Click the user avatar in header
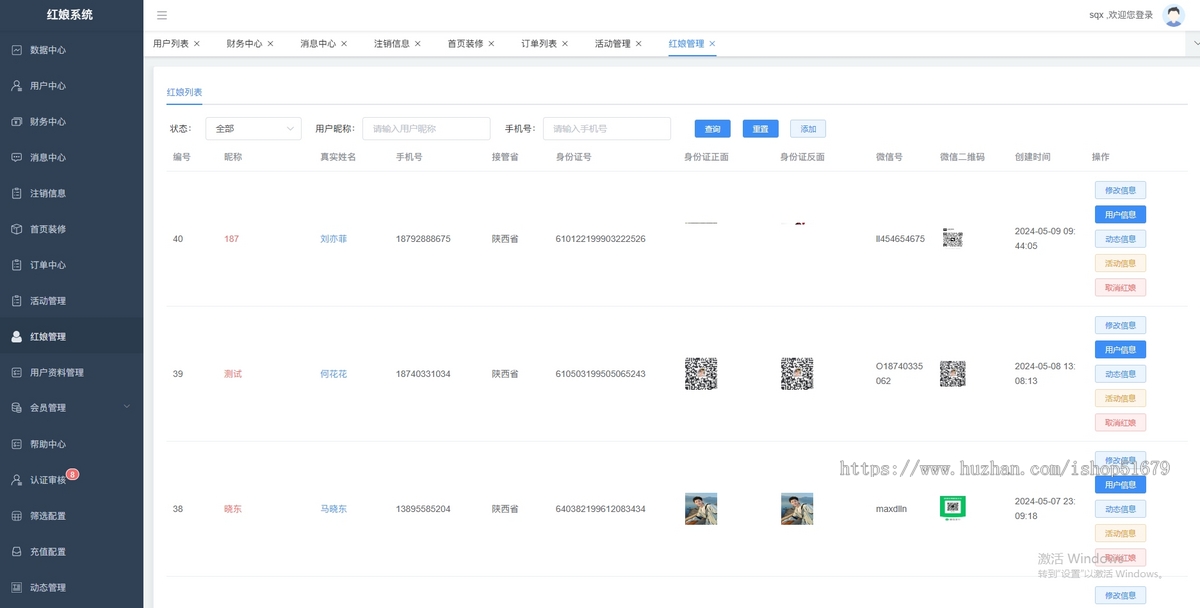Image resolution: width=1200 pixels, height=608 pixels. tap(1174, 15)
